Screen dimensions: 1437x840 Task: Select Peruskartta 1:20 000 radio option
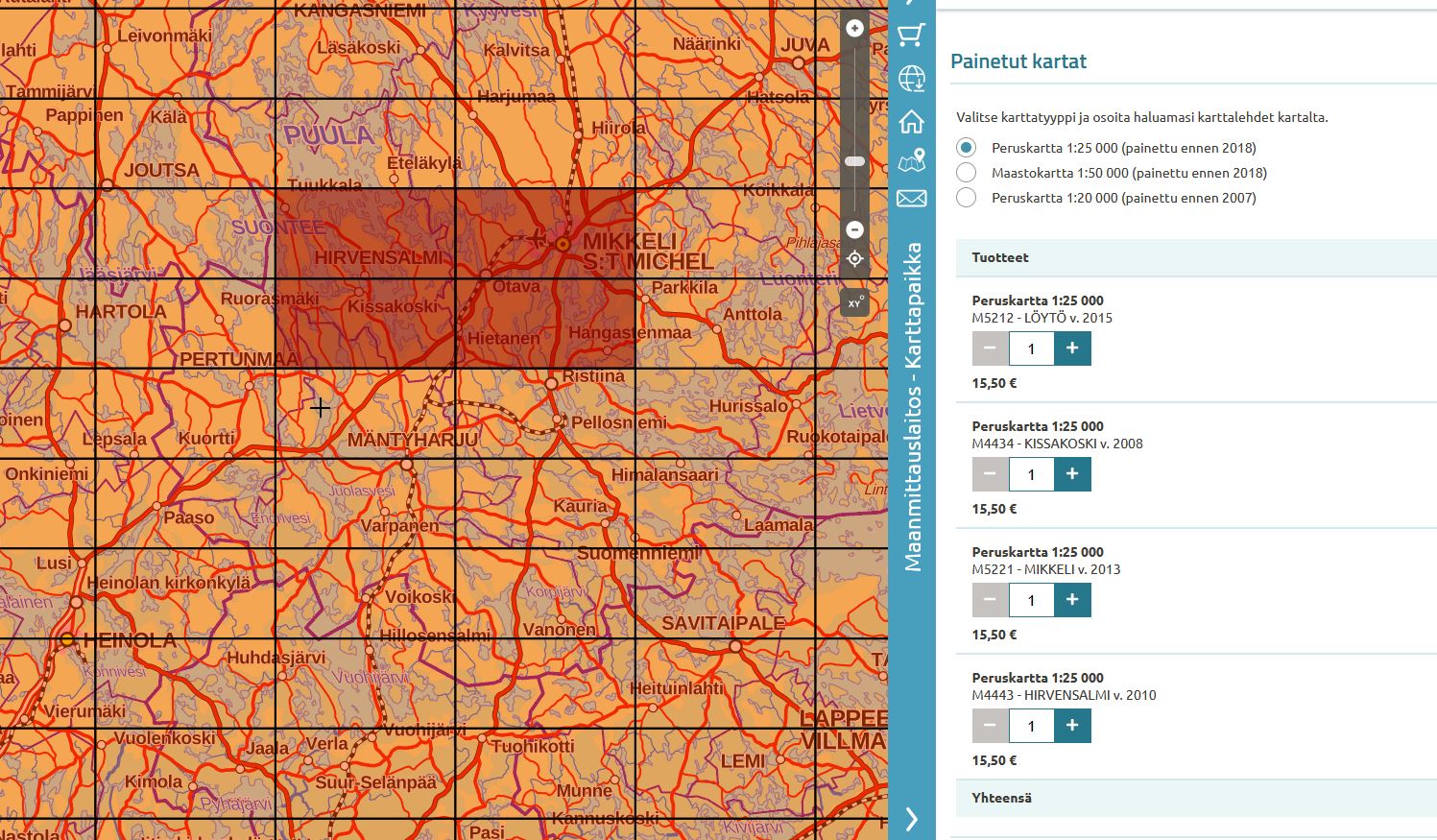[967, 198]
